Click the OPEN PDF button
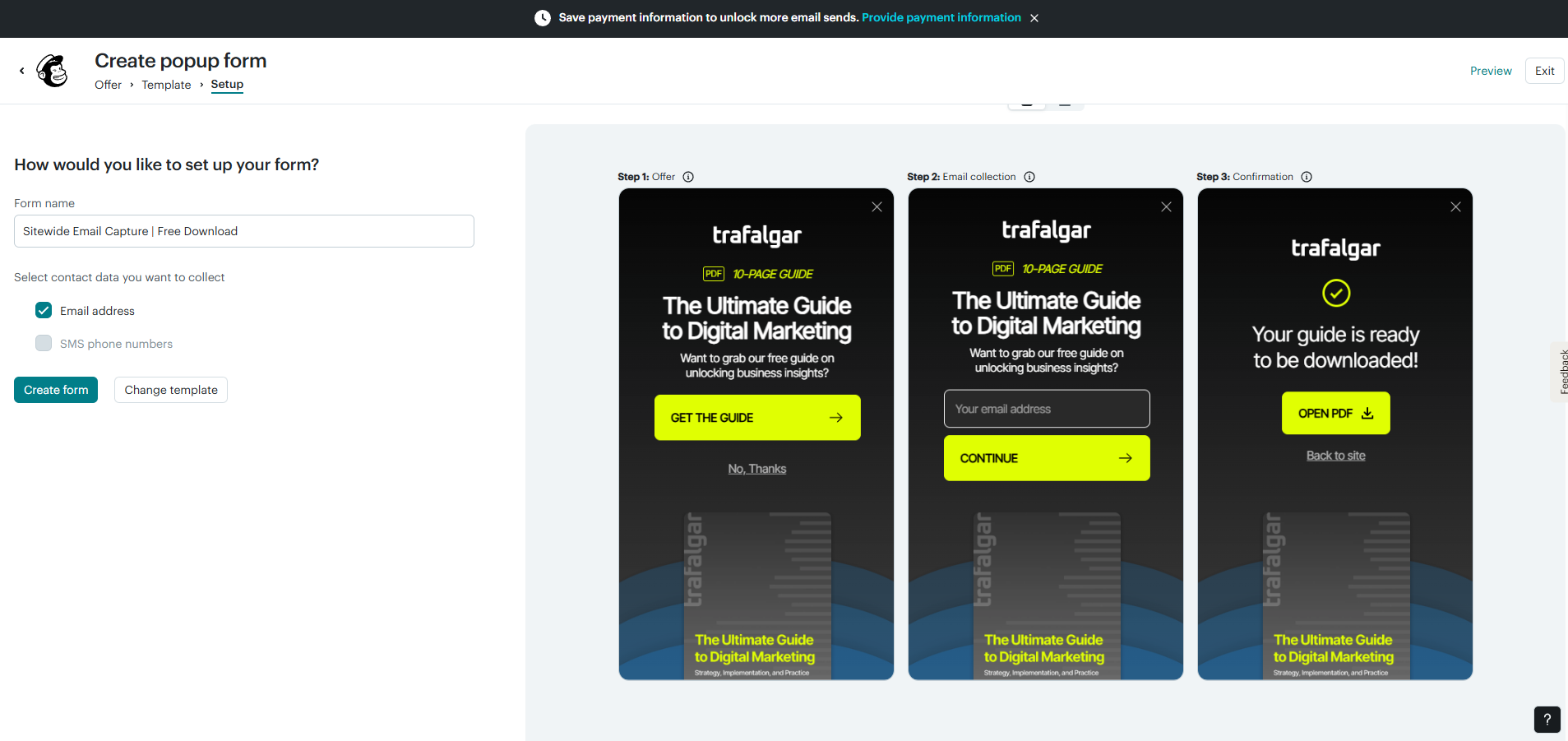This screenshot has width=1568, height=741. [x=1336, y=413]
